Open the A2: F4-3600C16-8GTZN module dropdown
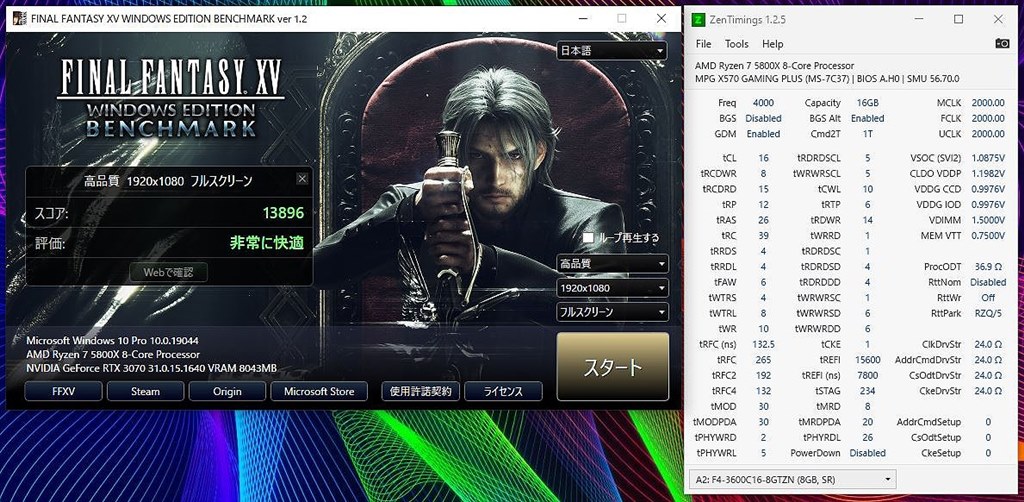Screen dimensions: 1024x502 point(792,480)
